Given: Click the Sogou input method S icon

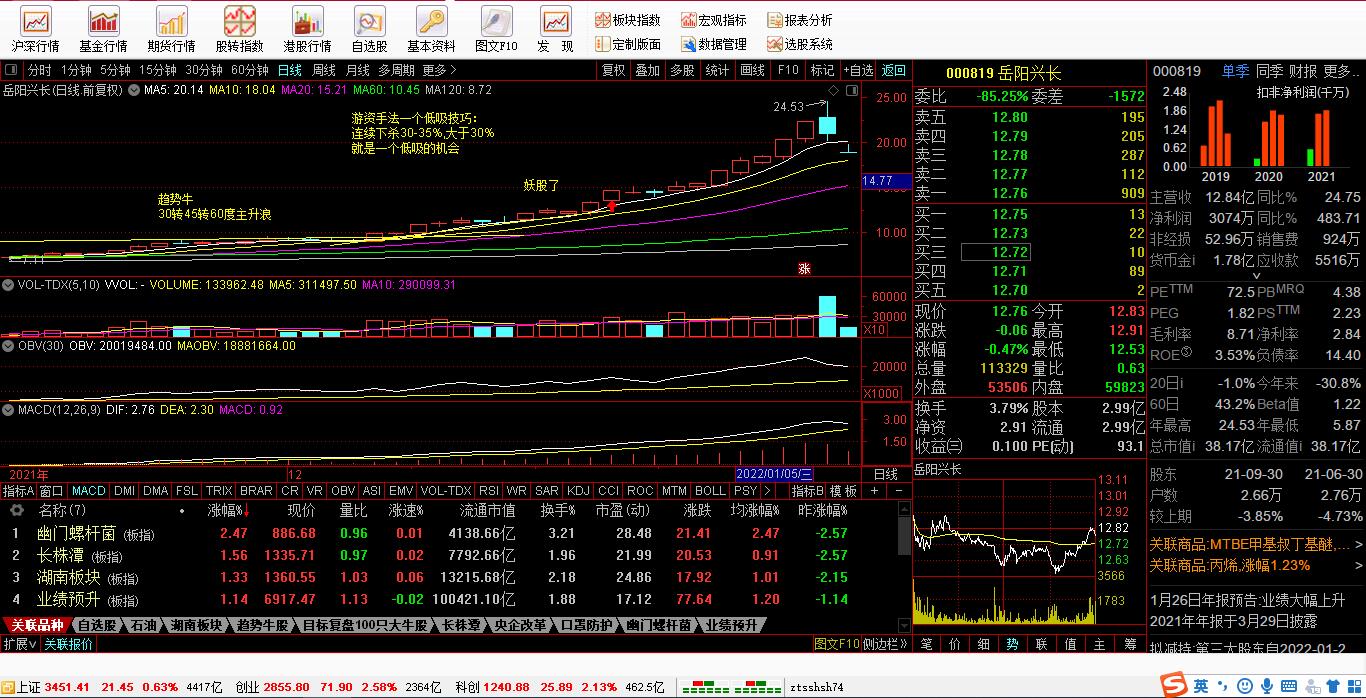Looking at the screenshot, I should pyautogui.click(x=1172, y=685).
